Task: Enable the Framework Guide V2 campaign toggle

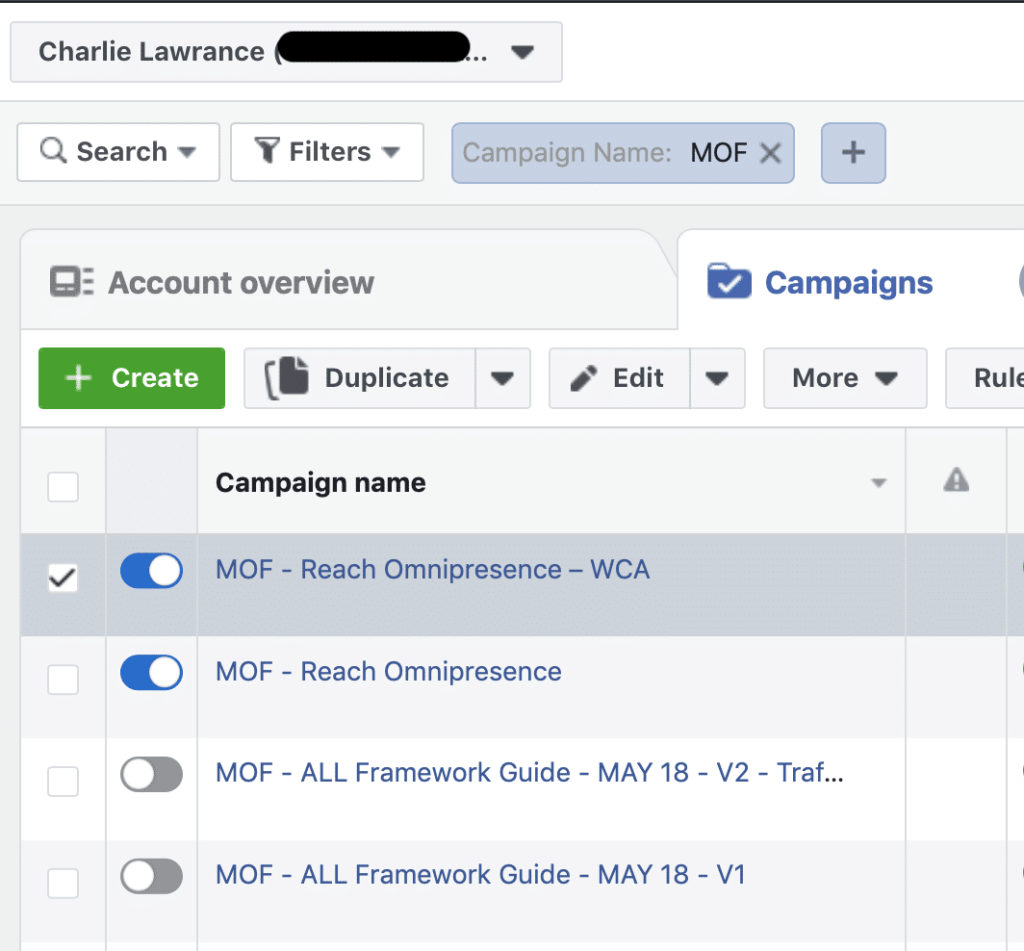Action: tap(151, 774)
